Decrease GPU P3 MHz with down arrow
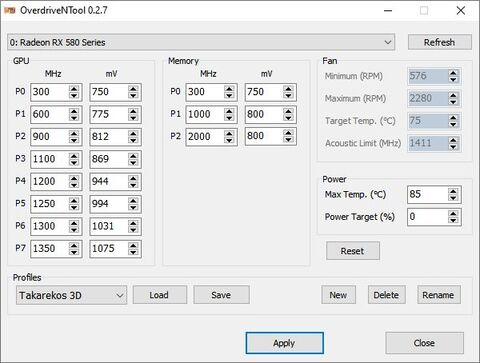This screenshot has height=363, width=480. pyautogui.click(x=74, y=163)
